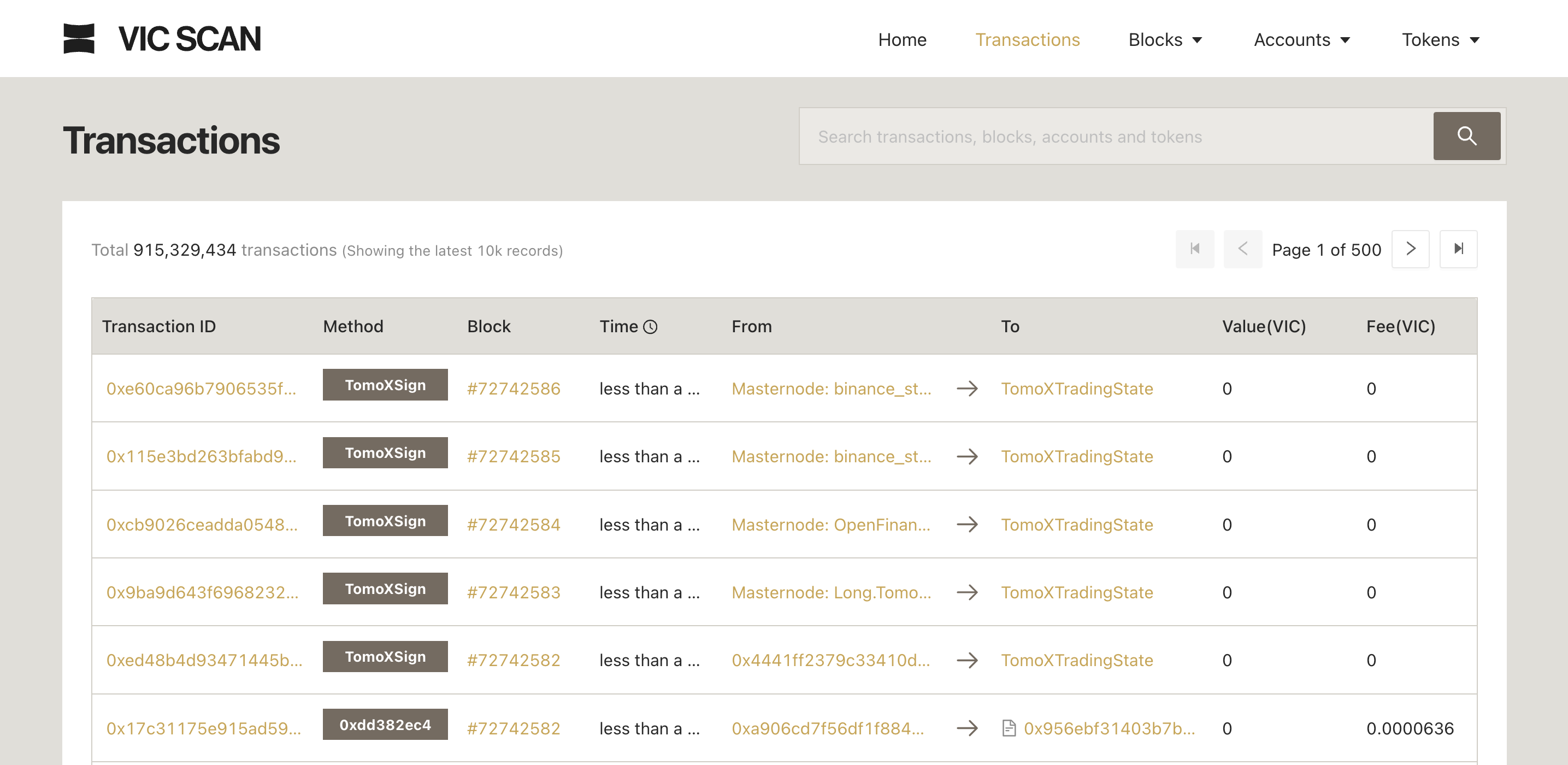Open the Home menu item
The image size is (1568, 765).
click(901, 39)
